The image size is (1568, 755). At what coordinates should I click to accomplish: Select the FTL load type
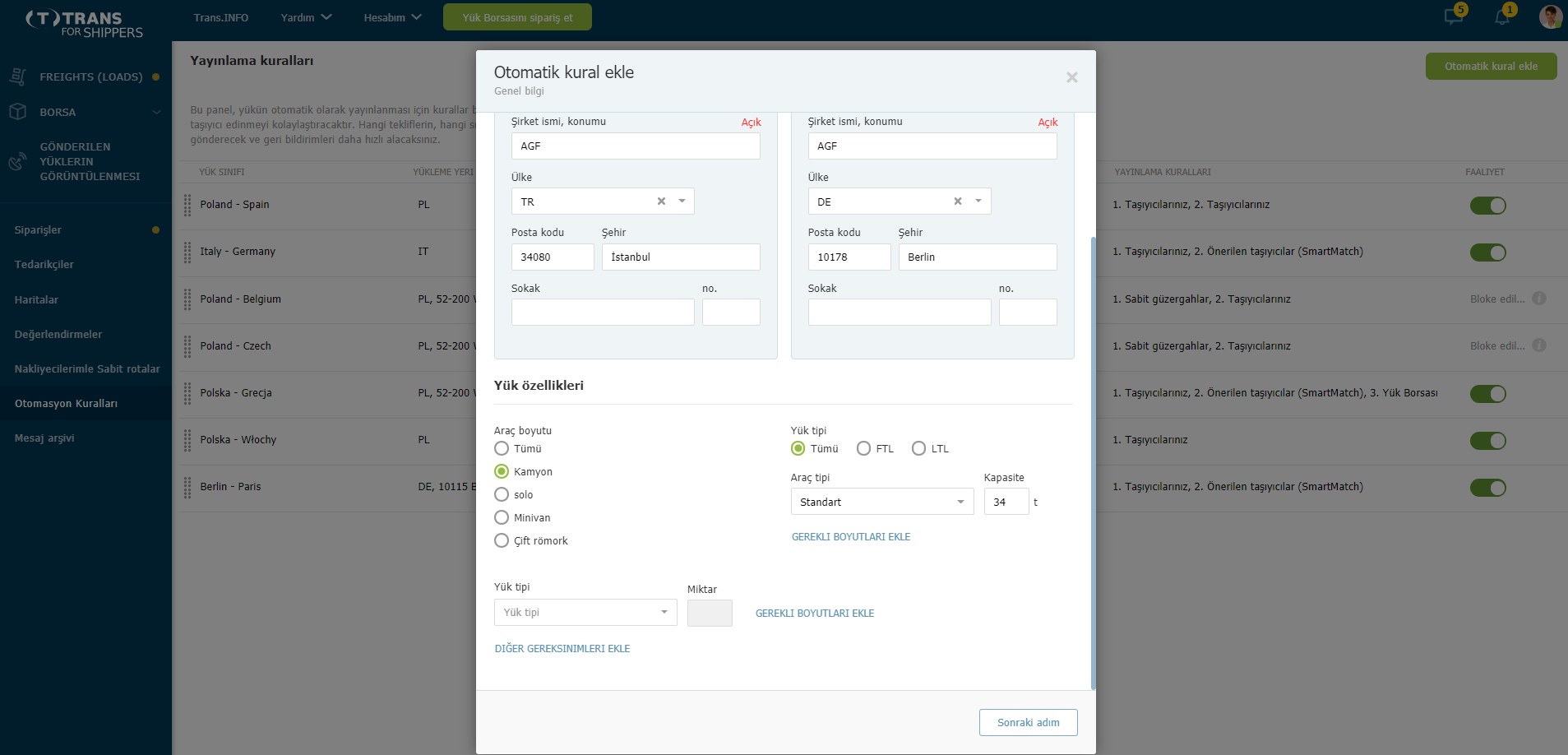863,448
